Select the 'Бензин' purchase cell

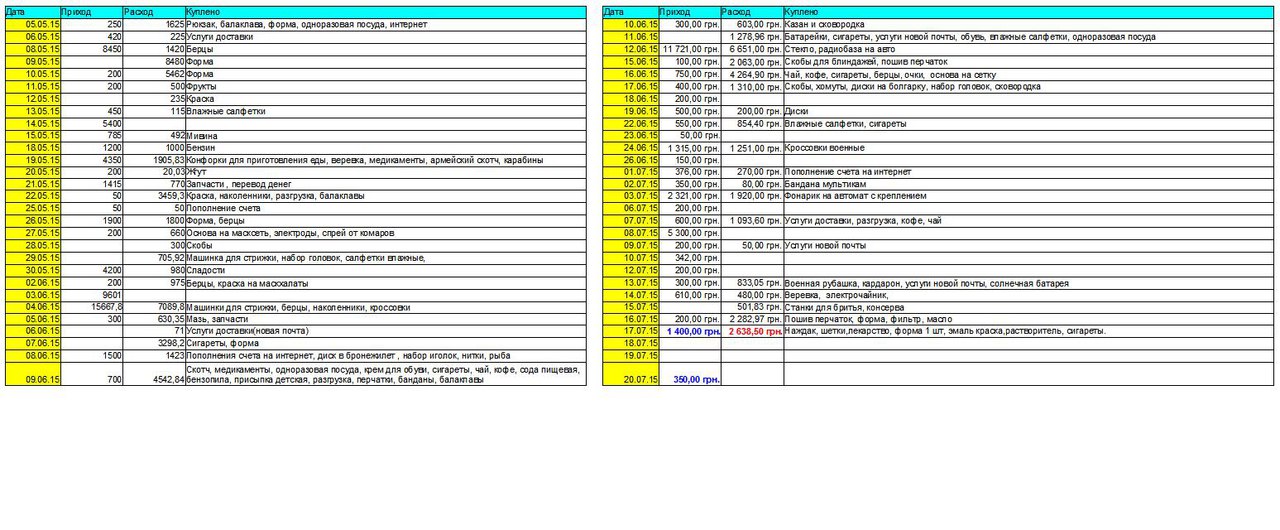point(203,148)
